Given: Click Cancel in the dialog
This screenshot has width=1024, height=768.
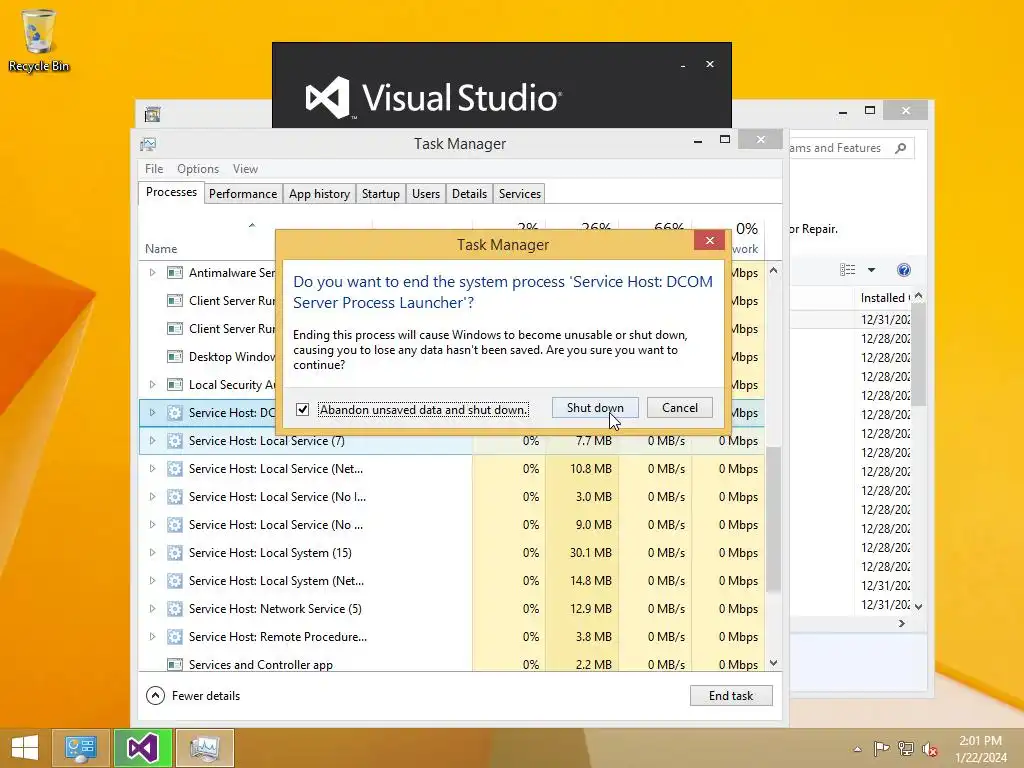Looking at the screenshot, I should pos(680,408).
